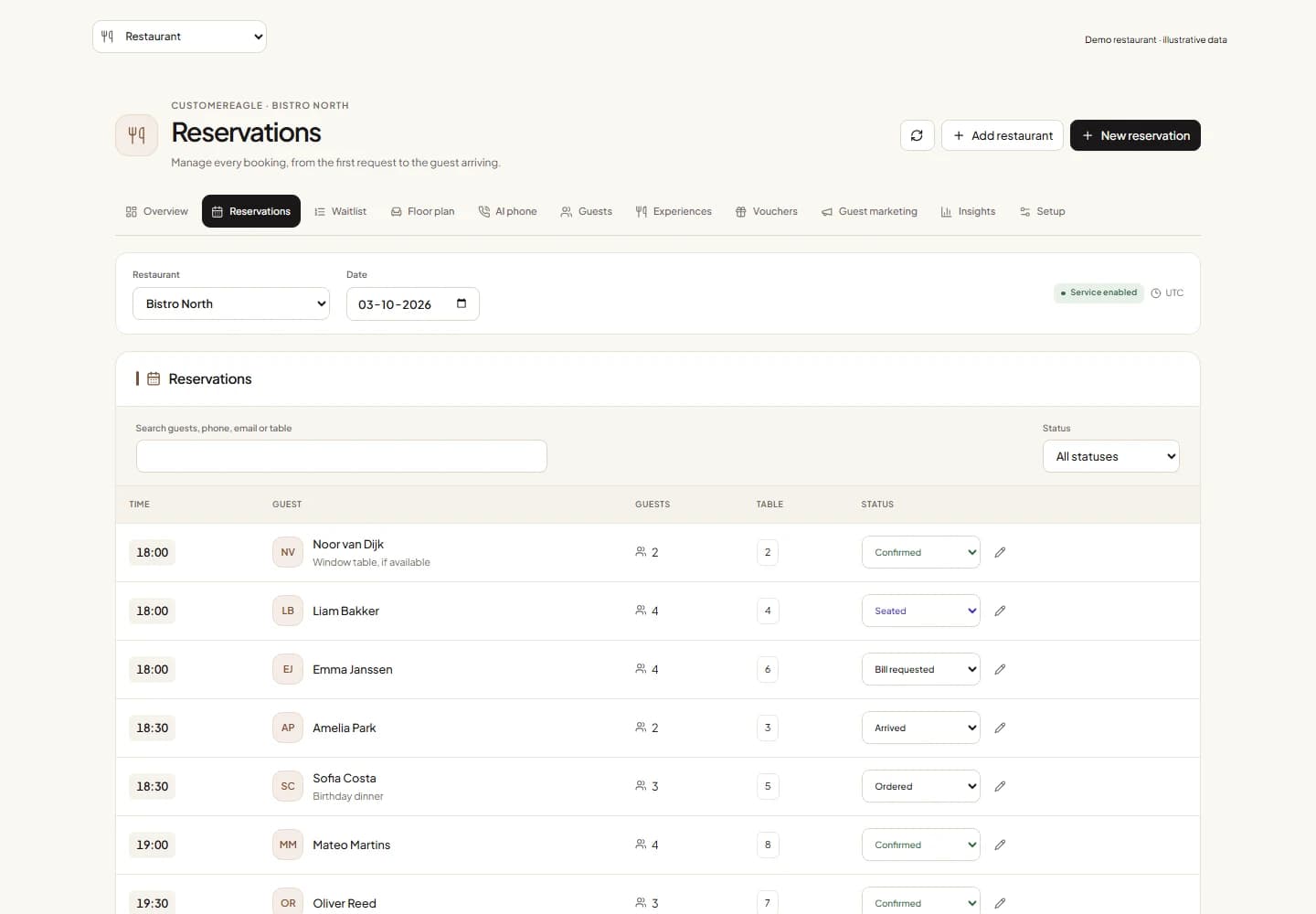
Task: Open the top Restaurant module dropdown
Action: [179, 37]
